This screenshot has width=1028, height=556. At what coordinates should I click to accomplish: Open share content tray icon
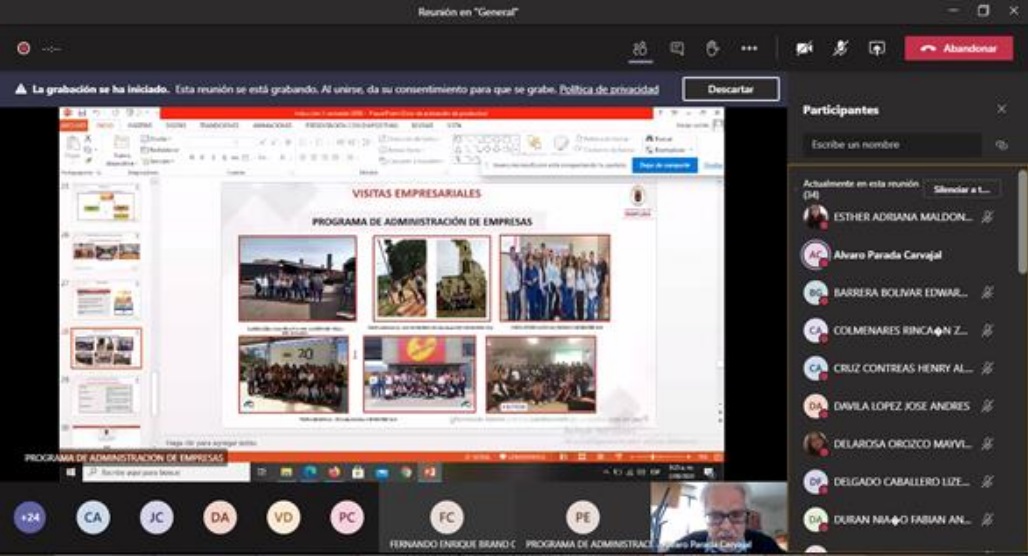(x=877, y=48)
